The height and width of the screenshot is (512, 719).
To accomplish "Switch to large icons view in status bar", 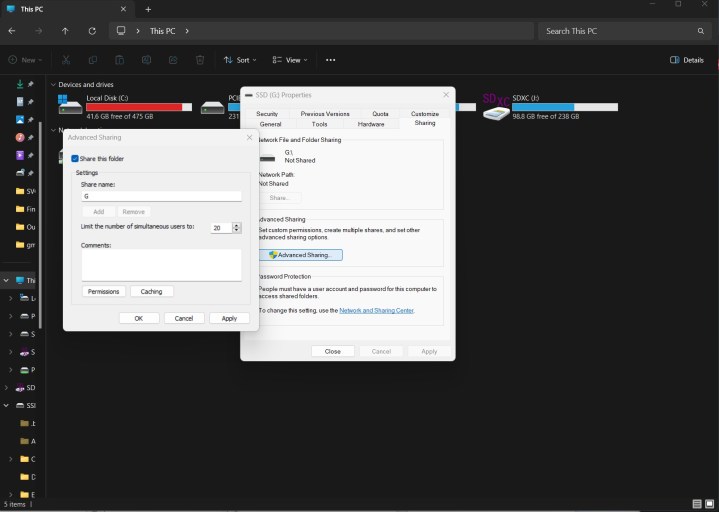I will click(709, 503).
